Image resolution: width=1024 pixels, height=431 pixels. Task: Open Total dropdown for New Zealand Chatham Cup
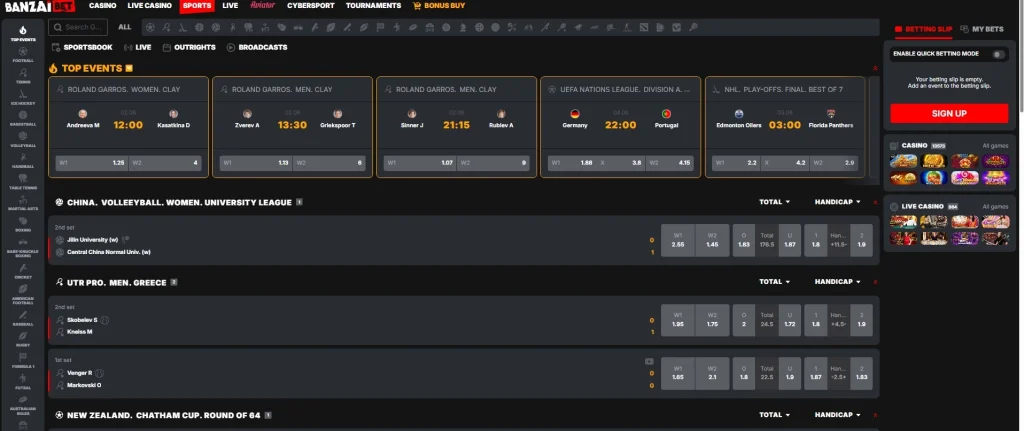(775, 415)
